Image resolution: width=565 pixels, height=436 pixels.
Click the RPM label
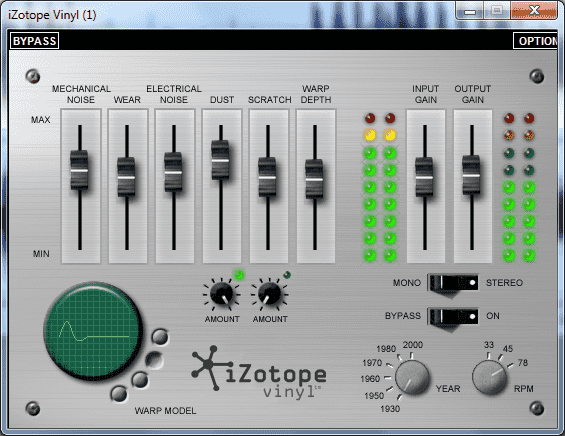523,389
